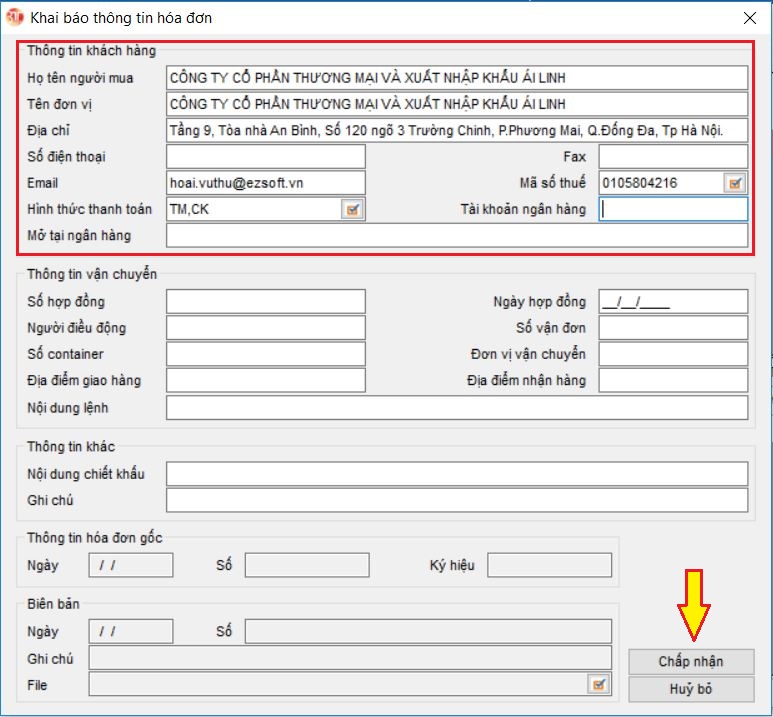The width and height of the screenshot is (773, 717).
Task: Click the Ghi chú field in Biên bản
Action: (x=350, y=658)
